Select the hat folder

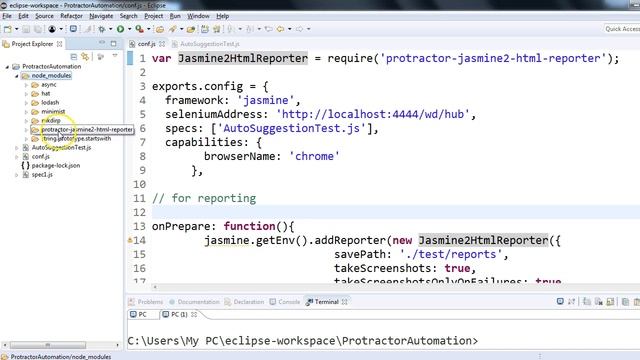[45, 93]
